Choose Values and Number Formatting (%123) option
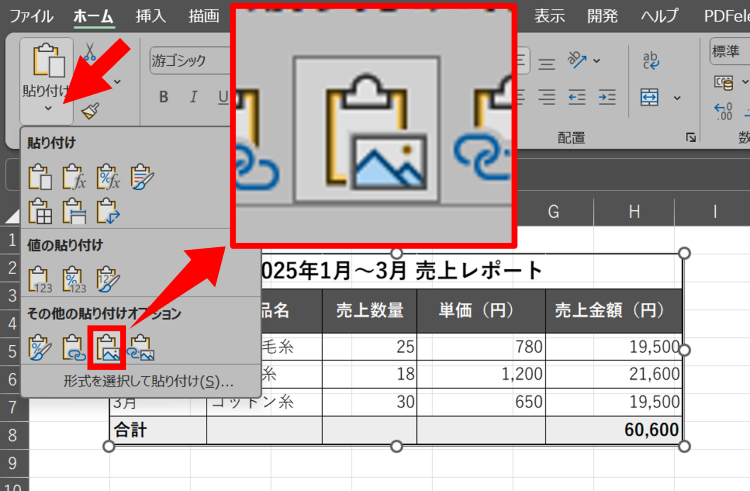This screenshot has width=750, height=491. [x=74, y=279]
